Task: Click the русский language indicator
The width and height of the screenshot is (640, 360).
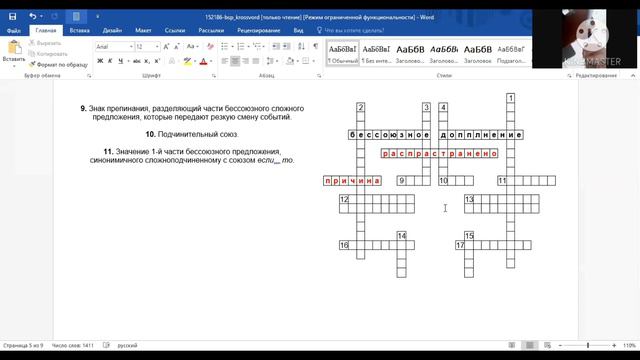Action: [x=127, y=345]
